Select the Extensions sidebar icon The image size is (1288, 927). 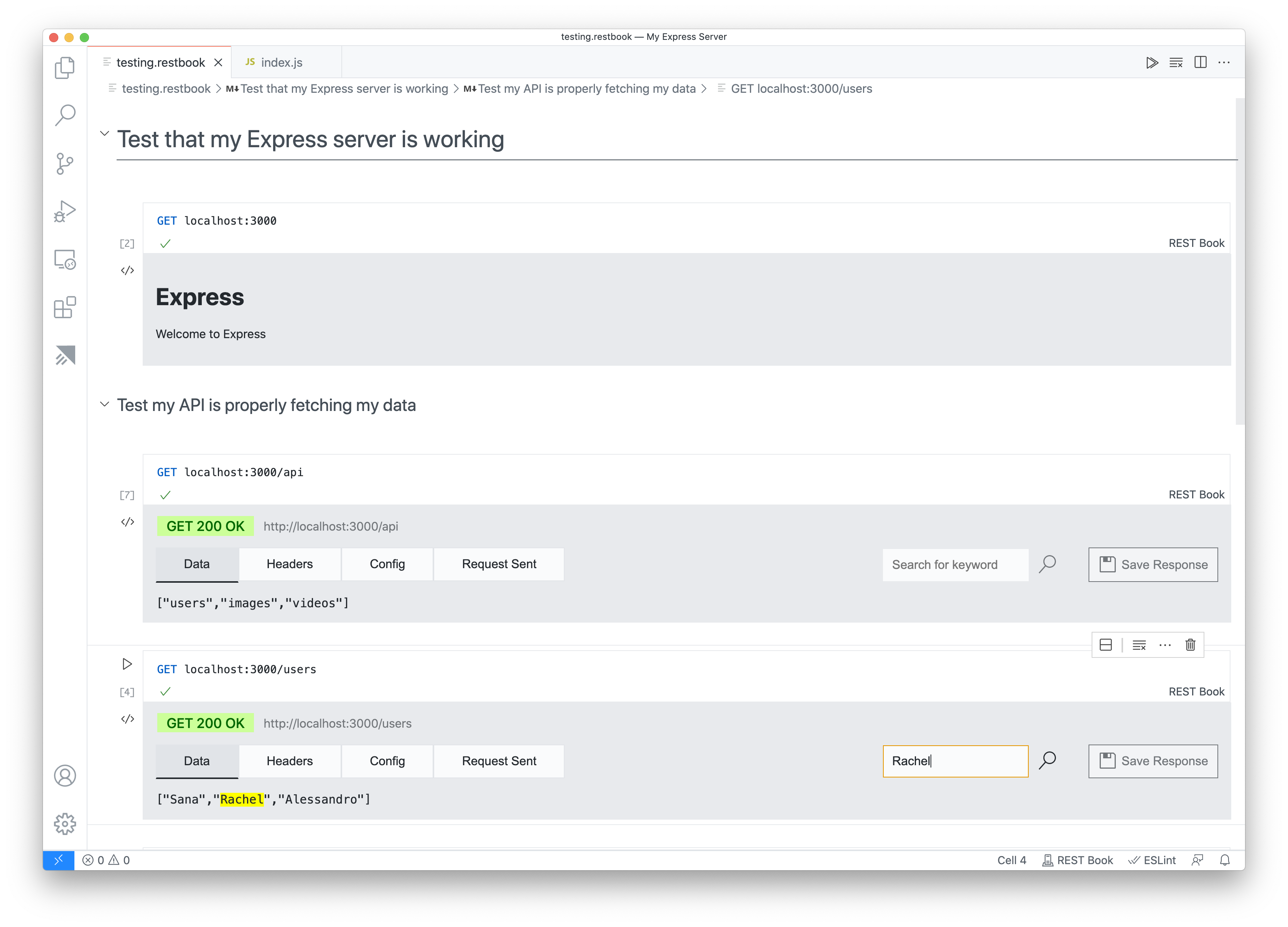coord(65,308)
